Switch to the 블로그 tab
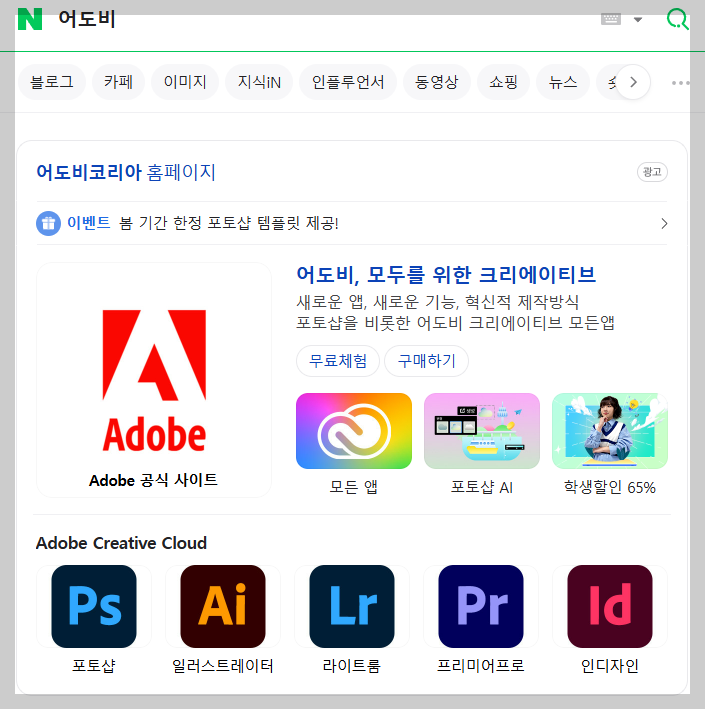Viewport: 705px width, 709px height. tap(52, 82)
